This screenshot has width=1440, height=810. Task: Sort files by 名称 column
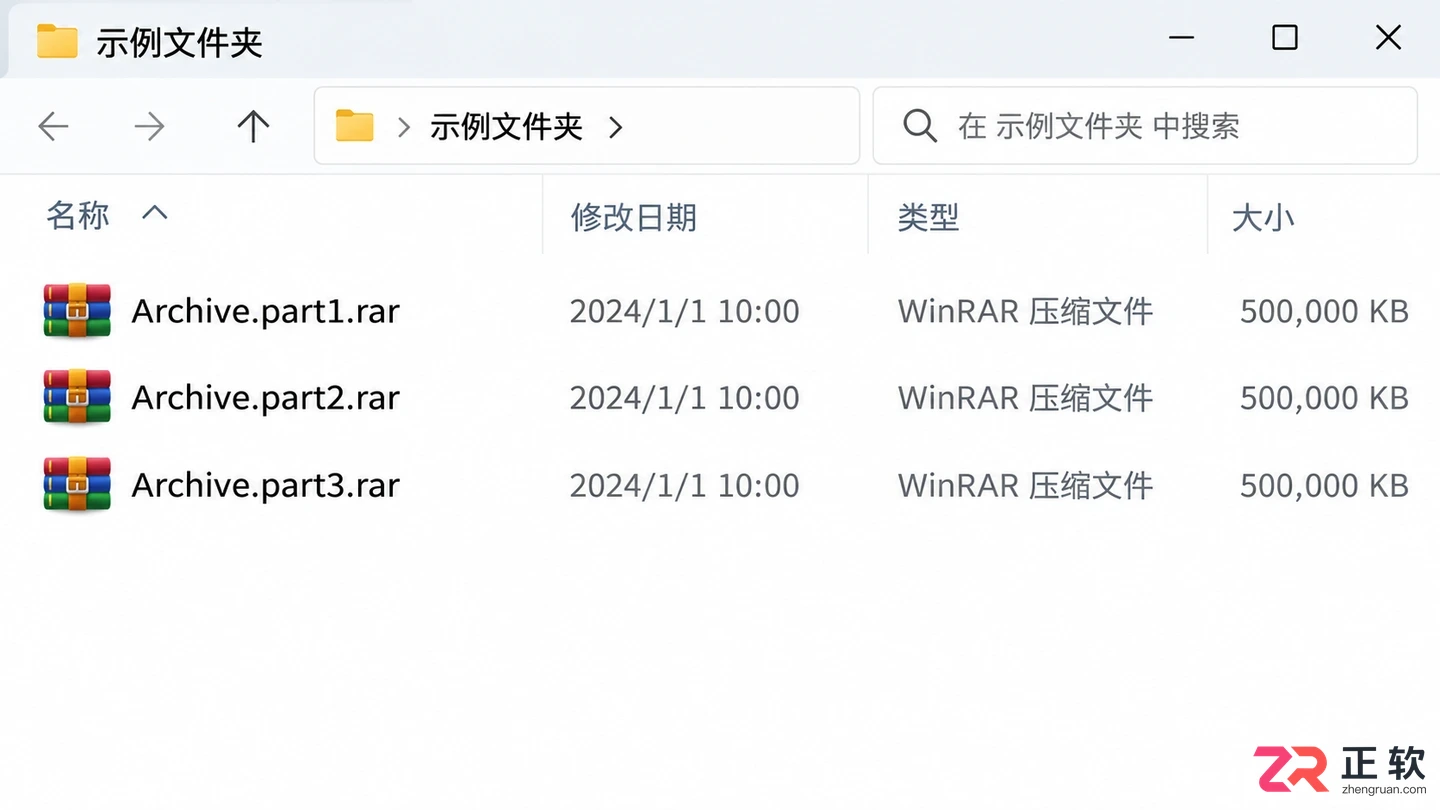click(x=78, y=215)
